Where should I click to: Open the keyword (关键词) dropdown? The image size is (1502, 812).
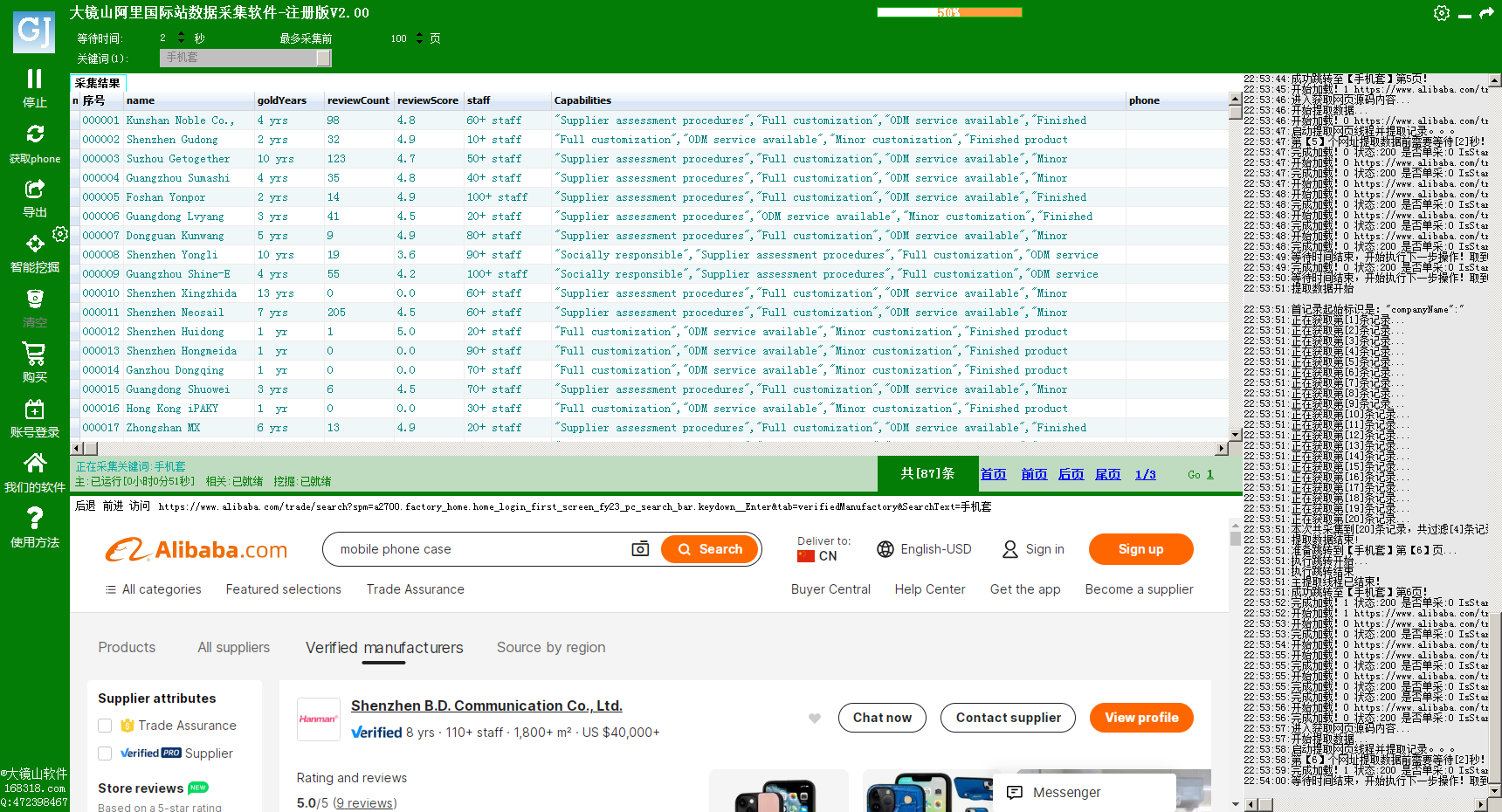click(x=323, y=58)
